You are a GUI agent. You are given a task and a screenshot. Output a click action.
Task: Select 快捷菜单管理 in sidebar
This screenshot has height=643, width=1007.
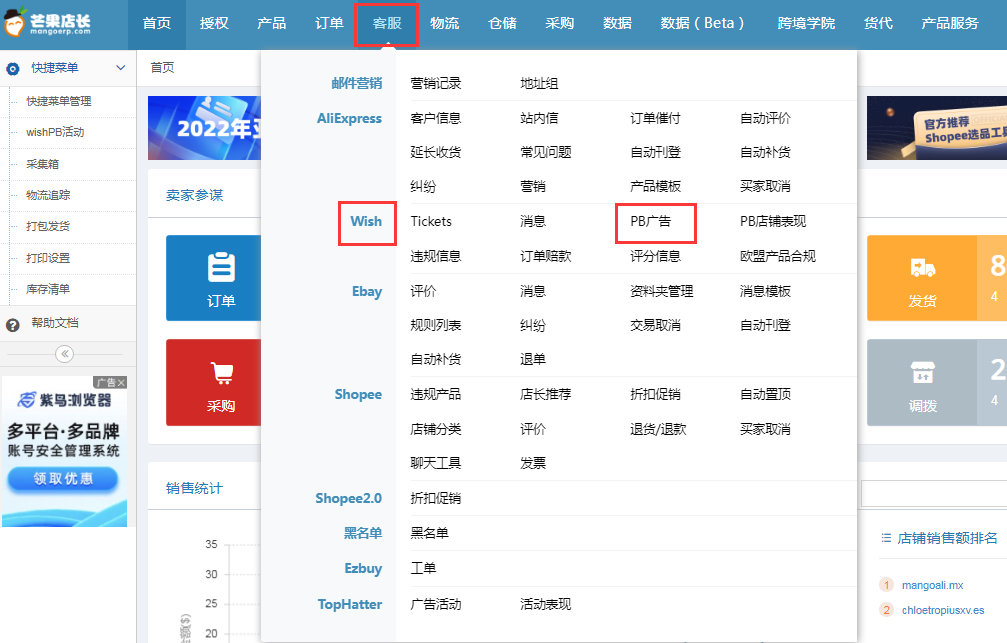point(58,101)
